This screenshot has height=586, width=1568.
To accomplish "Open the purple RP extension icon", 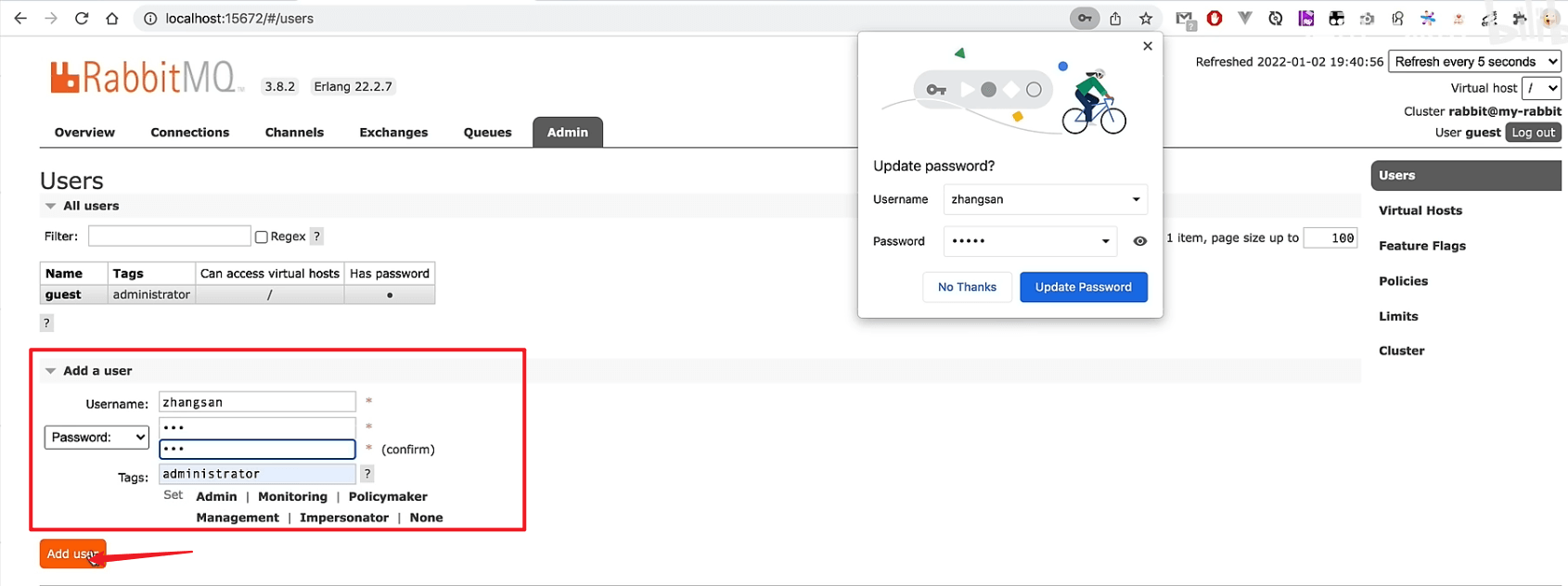I will coord(1306,19).
